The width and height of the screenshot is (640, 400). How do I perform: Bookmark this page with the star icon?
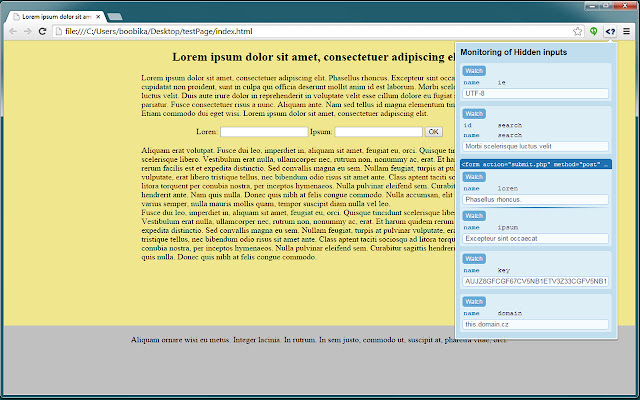578,32
